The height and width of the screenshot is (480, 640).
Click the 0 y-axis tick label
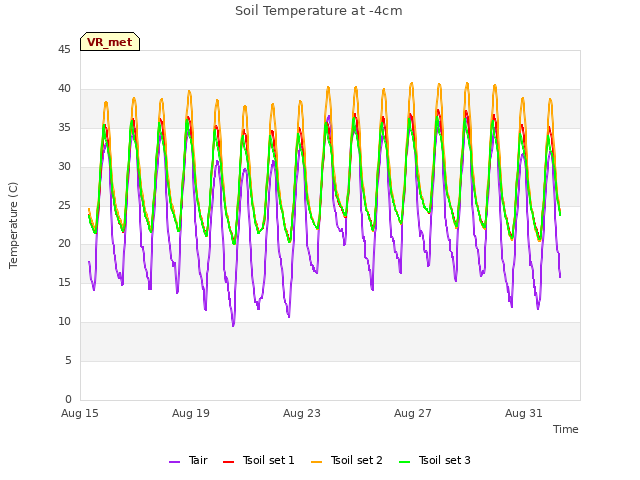pyautogui.click(x=68, y=399)
